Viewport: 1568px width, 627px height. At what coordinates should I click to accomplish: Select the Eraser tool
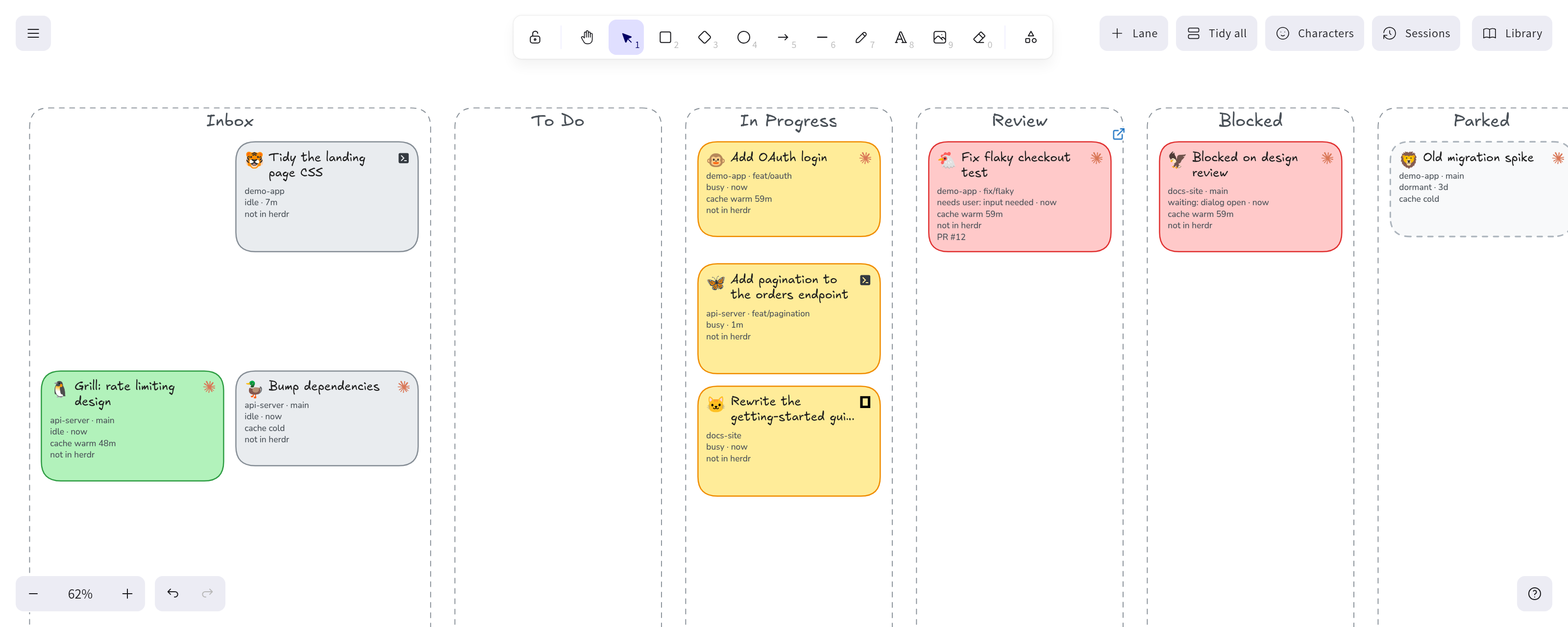pyautogui.click(x=979, y=38)
